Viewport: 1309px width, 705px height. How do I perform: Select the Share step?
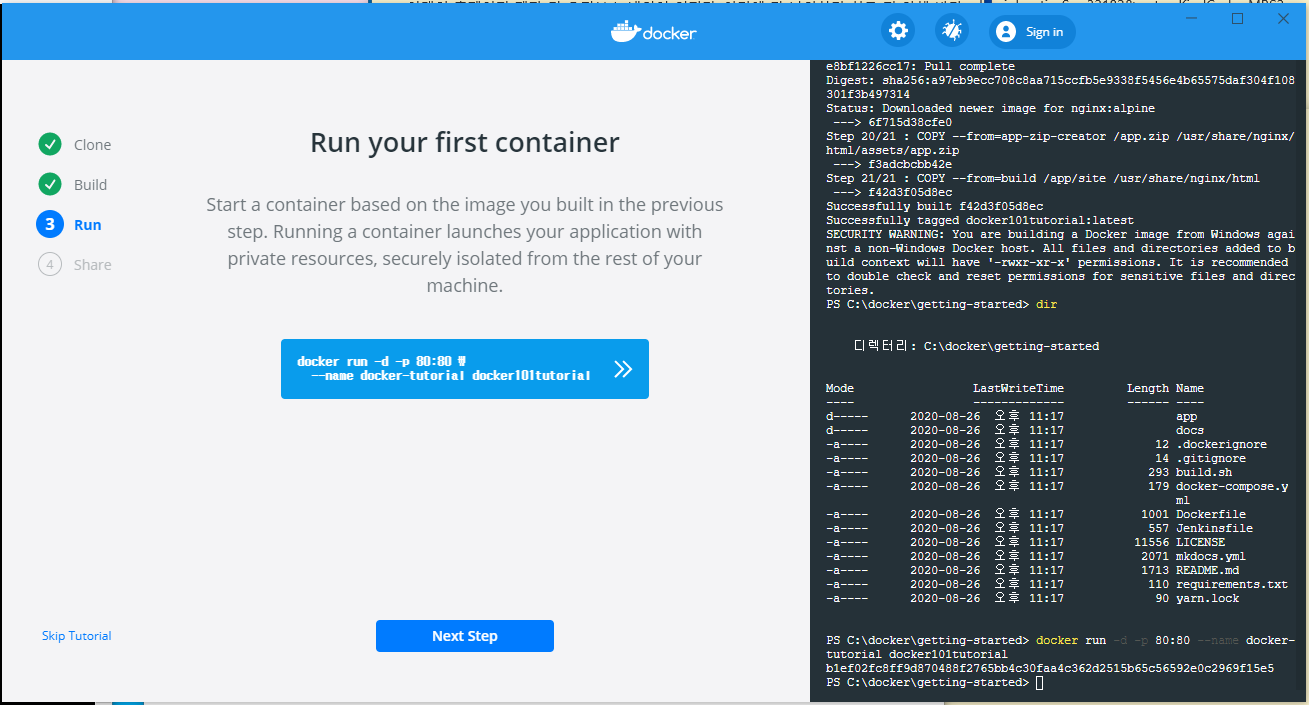[92, 265]
